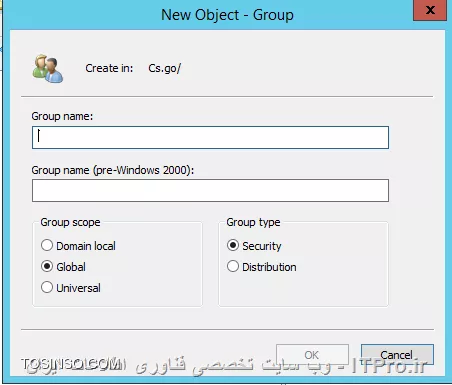The height and width of the screenshot is (385, 452).
Task: Click the Cancel button
Action: coord(397,355)
